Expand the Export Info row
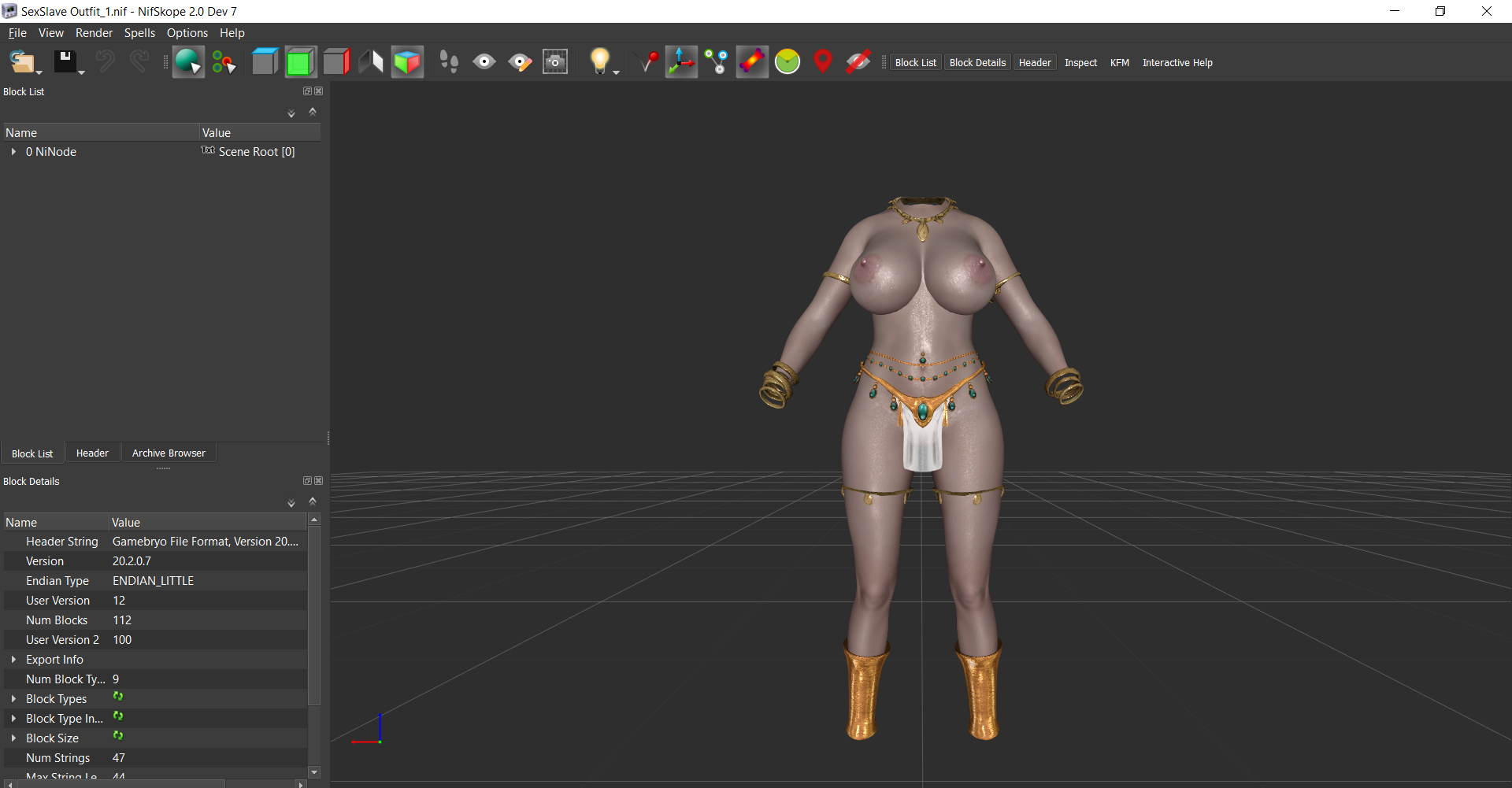Screen dimensions: 1512x788 13,660
